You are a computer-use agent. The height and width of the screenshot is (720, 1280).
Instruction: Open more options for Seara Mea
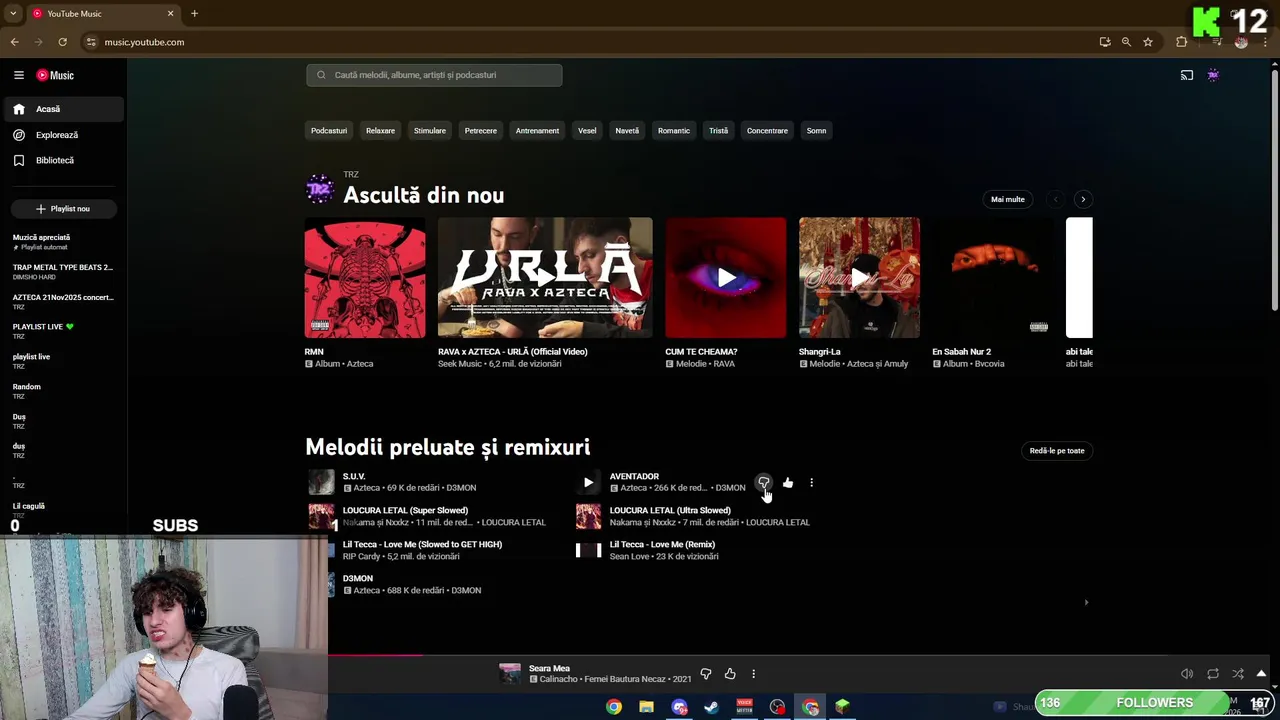(753, 674)
